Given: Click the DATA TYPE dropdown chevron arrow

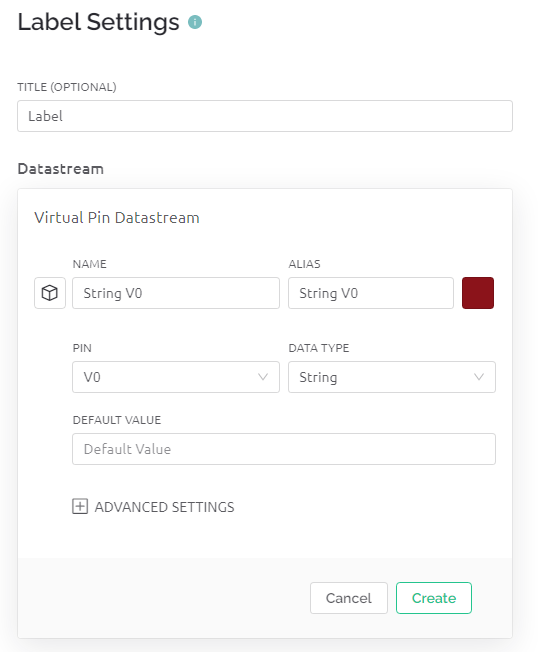Looking at the screenshot, I should point(479,377).
